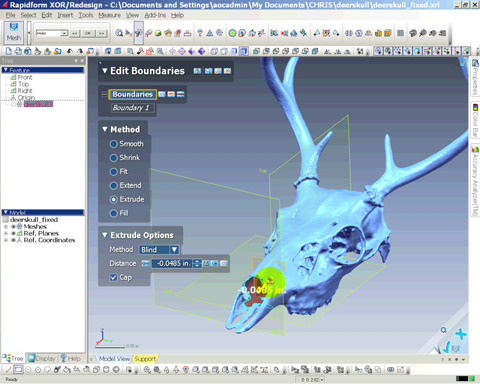Toggle the Cap checkbox
The height and width of the screenshot is (384, 480).
click(114, 277)
